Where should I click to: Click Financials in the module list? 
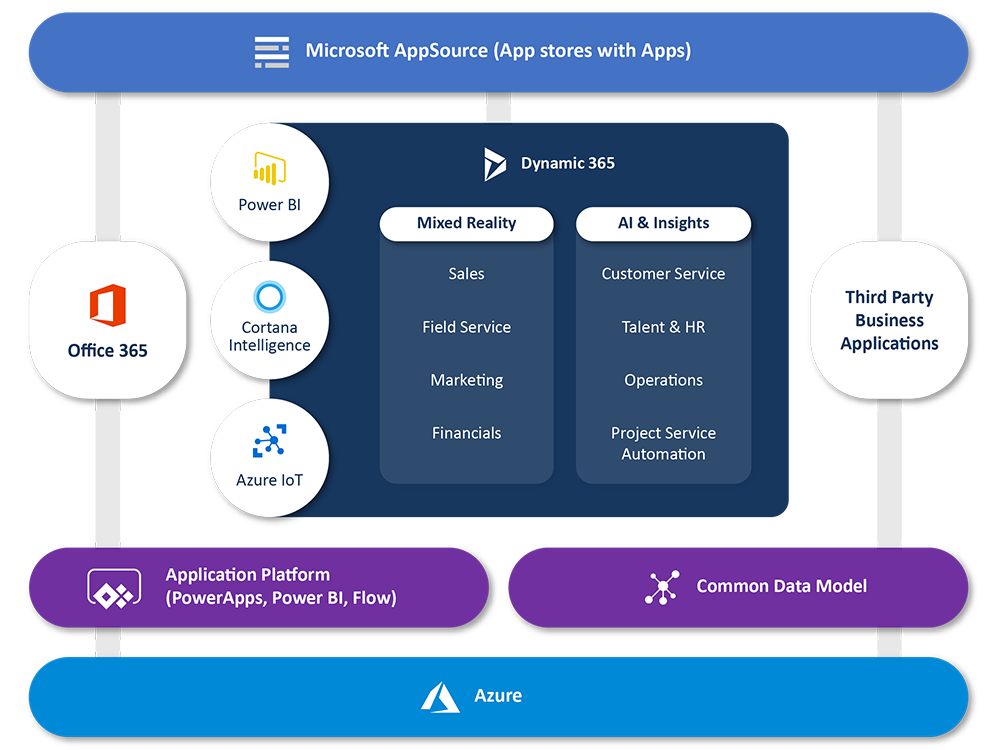(466, 433)
